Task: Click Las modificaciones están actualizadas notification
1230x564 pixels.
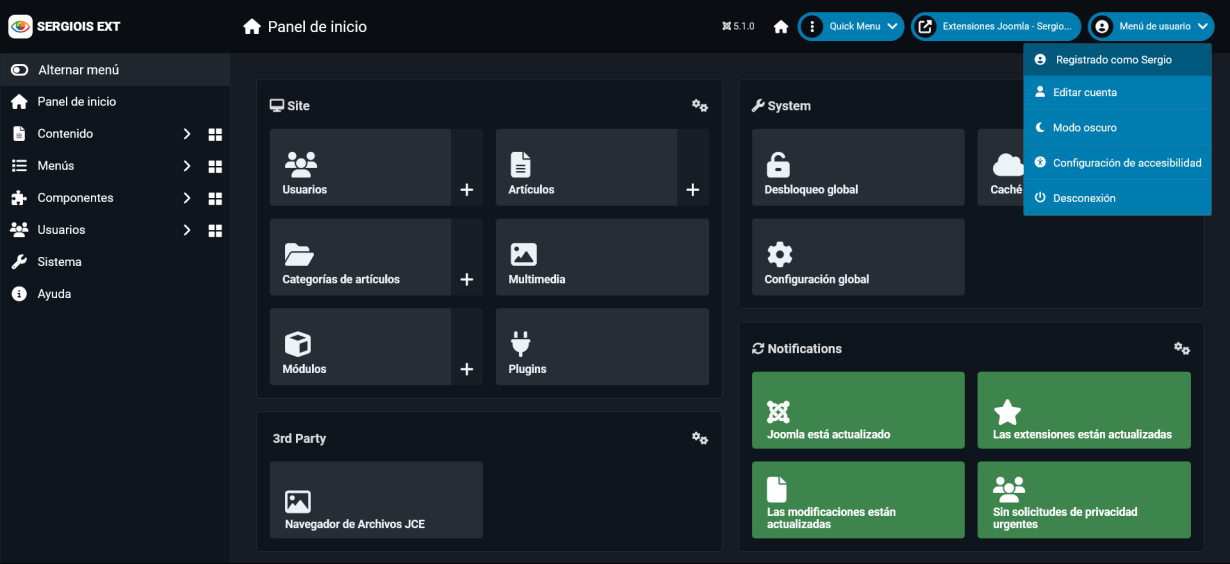Action: coord(858,500)
